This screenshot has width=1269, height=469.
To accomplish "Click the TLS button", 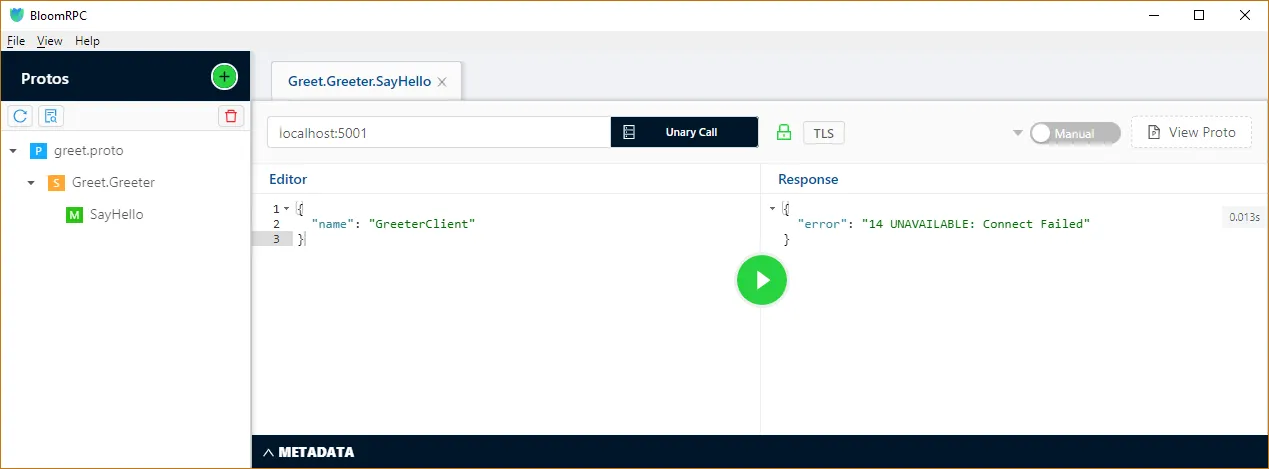I will pyautogui.click(x=824, y=132).
